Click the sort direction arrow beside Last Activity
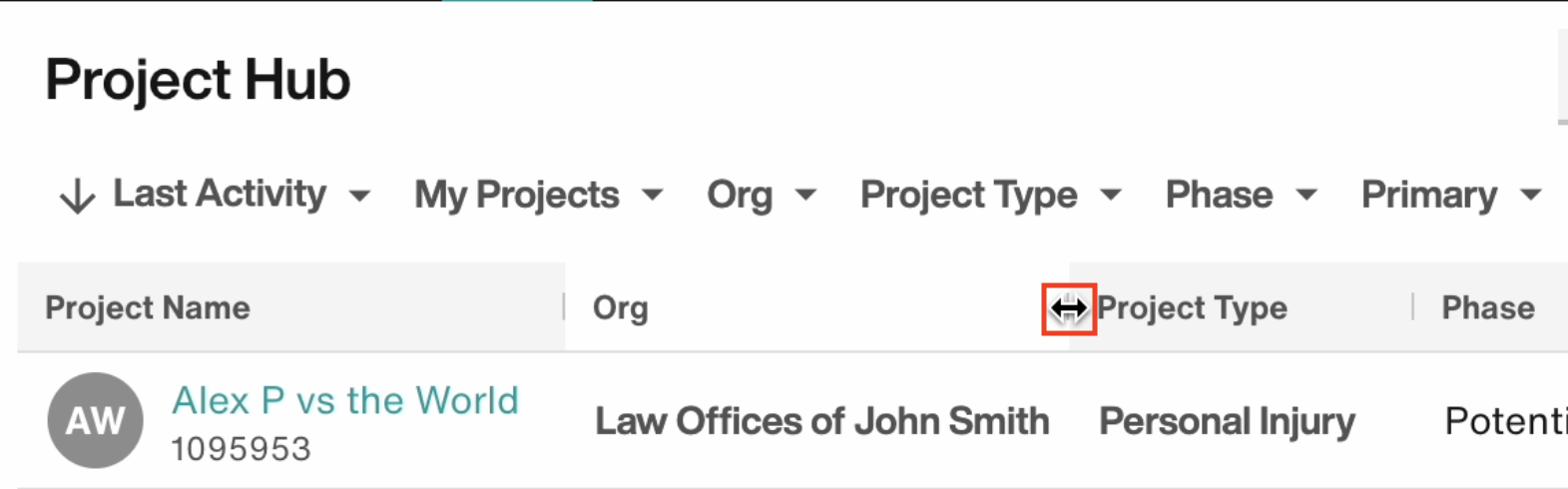 coord(77,196)
